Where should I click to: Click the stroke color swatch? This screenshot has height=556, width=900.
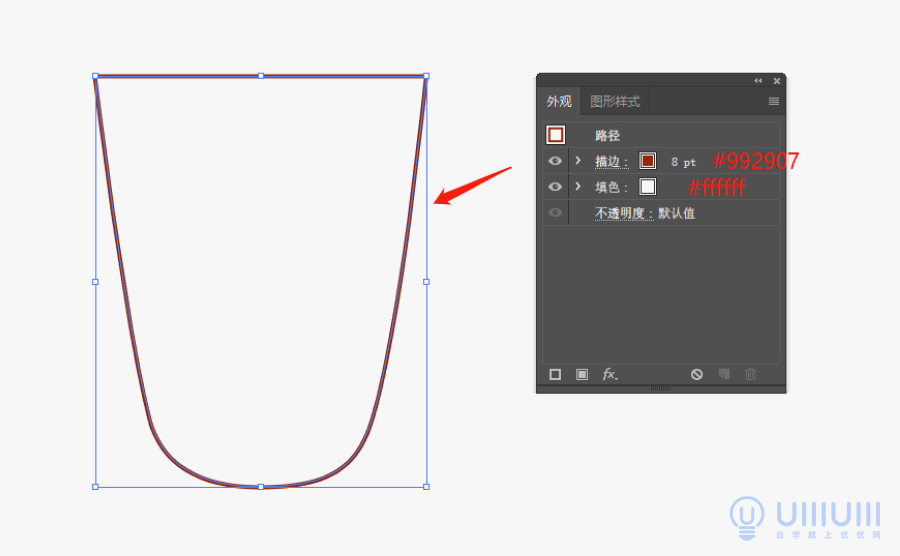(x=647, y=161)
